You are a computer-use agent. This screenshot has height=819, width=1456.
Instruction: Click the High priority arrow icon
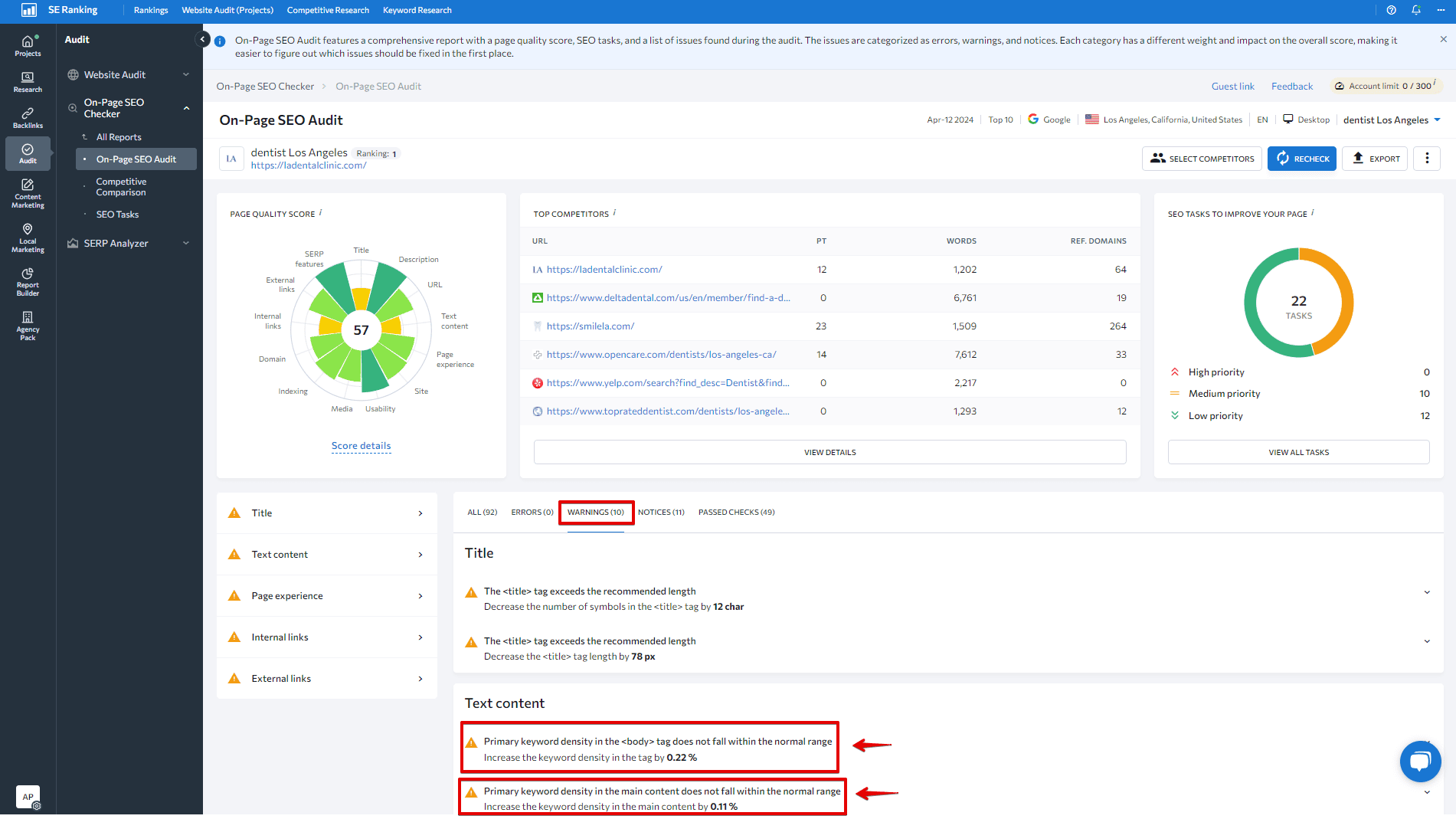tap(1175, 372)
